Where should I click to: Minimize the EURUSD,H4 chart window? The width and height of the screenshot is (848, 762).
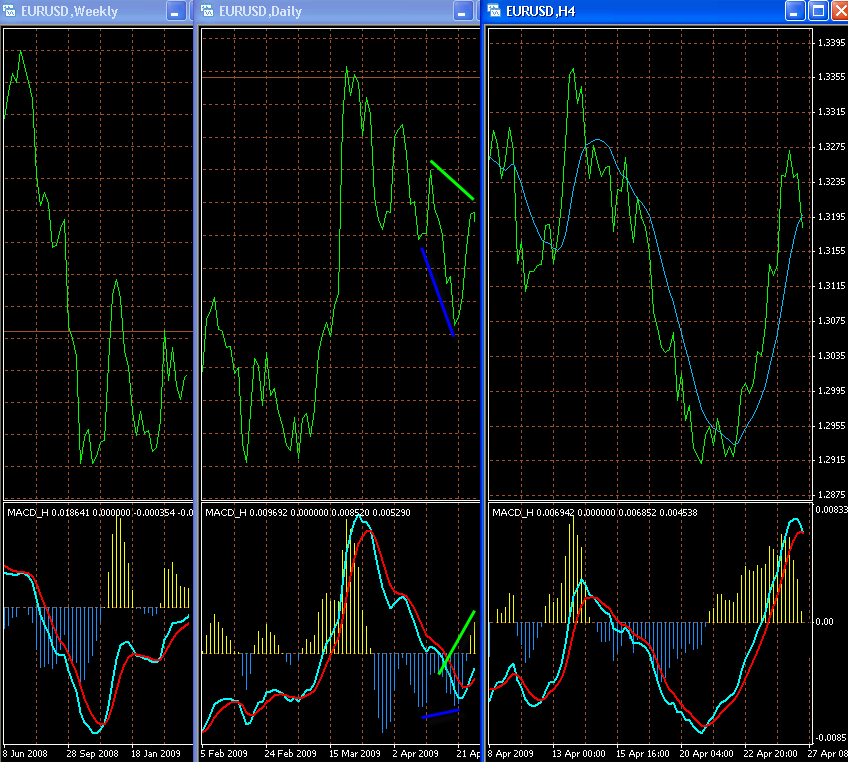coord(794,11)
